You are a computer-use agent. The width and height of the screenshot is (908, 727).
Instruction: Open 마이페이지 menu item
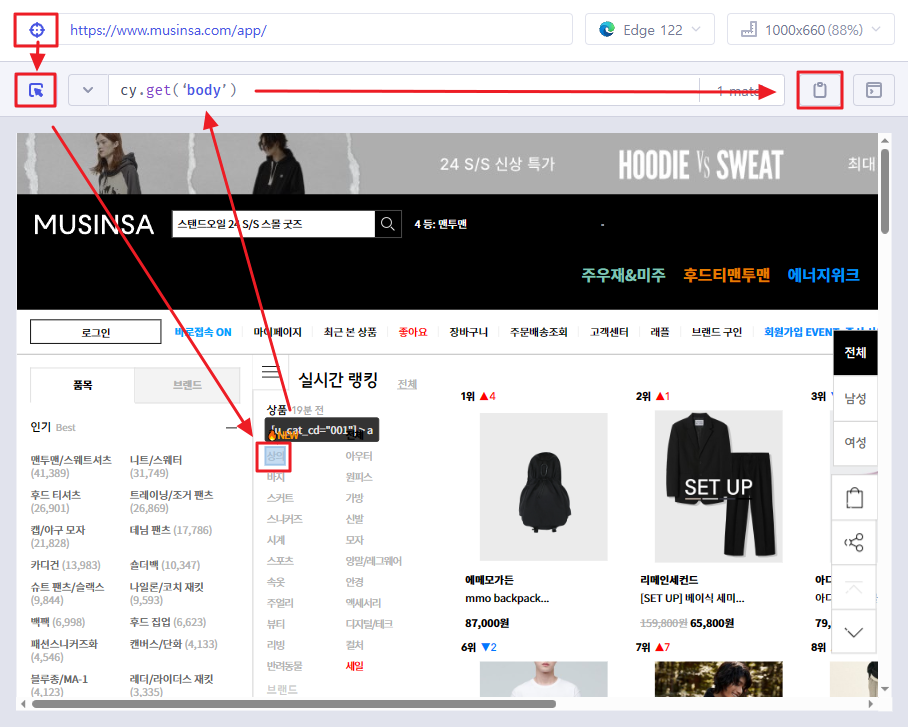pyautogui.click(x=277, y=332)
